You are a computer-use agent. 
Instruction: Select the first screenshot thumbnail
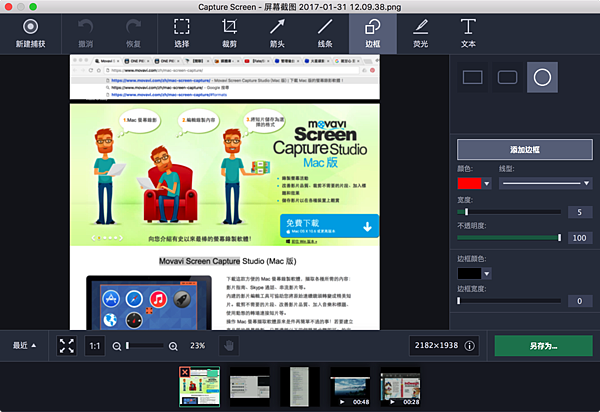(200, 386)
